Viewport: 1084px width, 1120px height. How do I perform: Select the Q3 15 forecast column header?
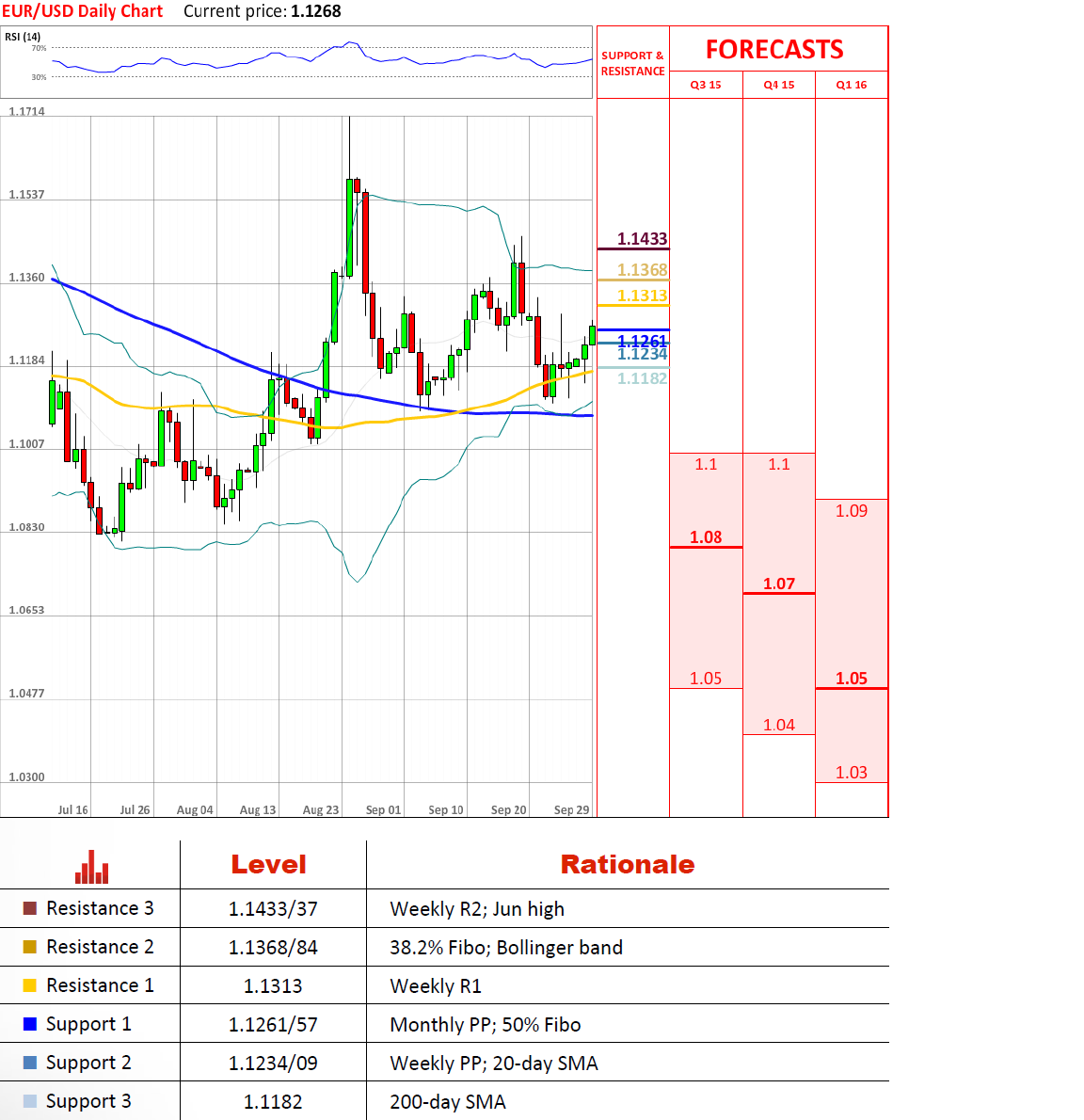[706, 85]
